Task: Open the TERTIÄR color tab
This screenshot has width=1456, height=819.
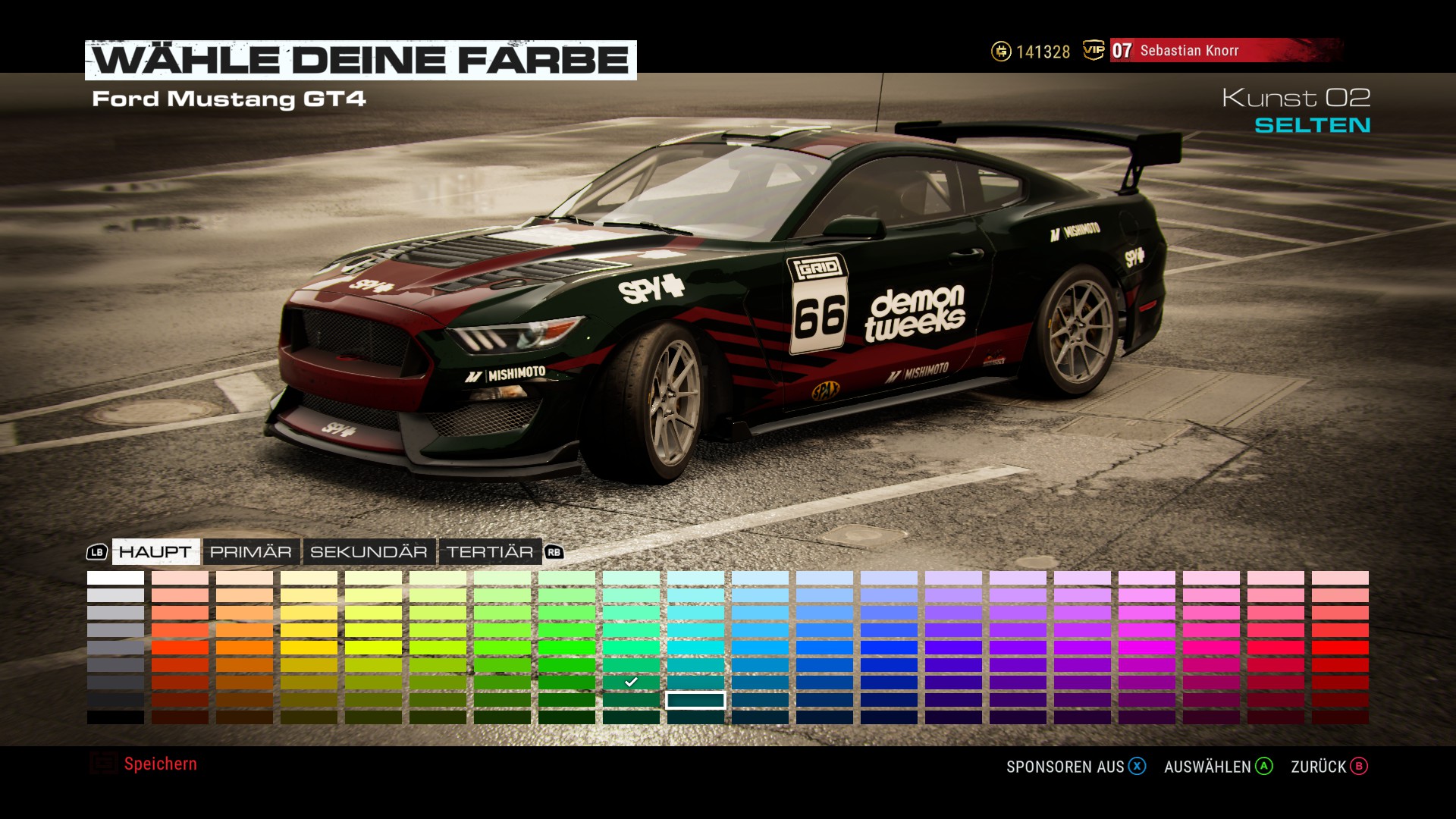Action: (490, 552)
